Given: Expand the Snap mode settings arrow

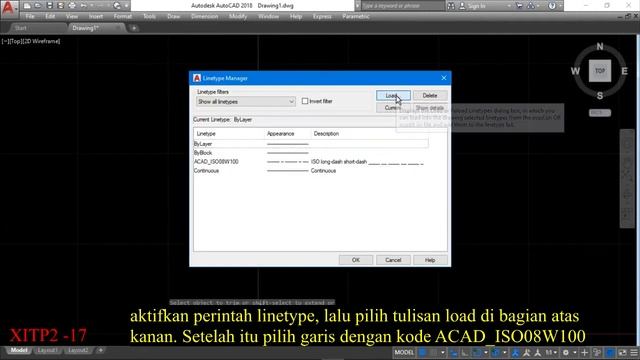Looking at the screenshot, I should pos(442,352).
